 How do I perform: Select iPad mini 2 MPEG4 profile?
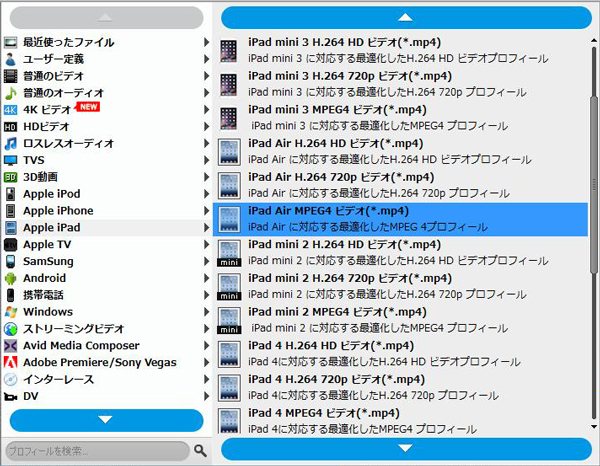tap(401, 320)
